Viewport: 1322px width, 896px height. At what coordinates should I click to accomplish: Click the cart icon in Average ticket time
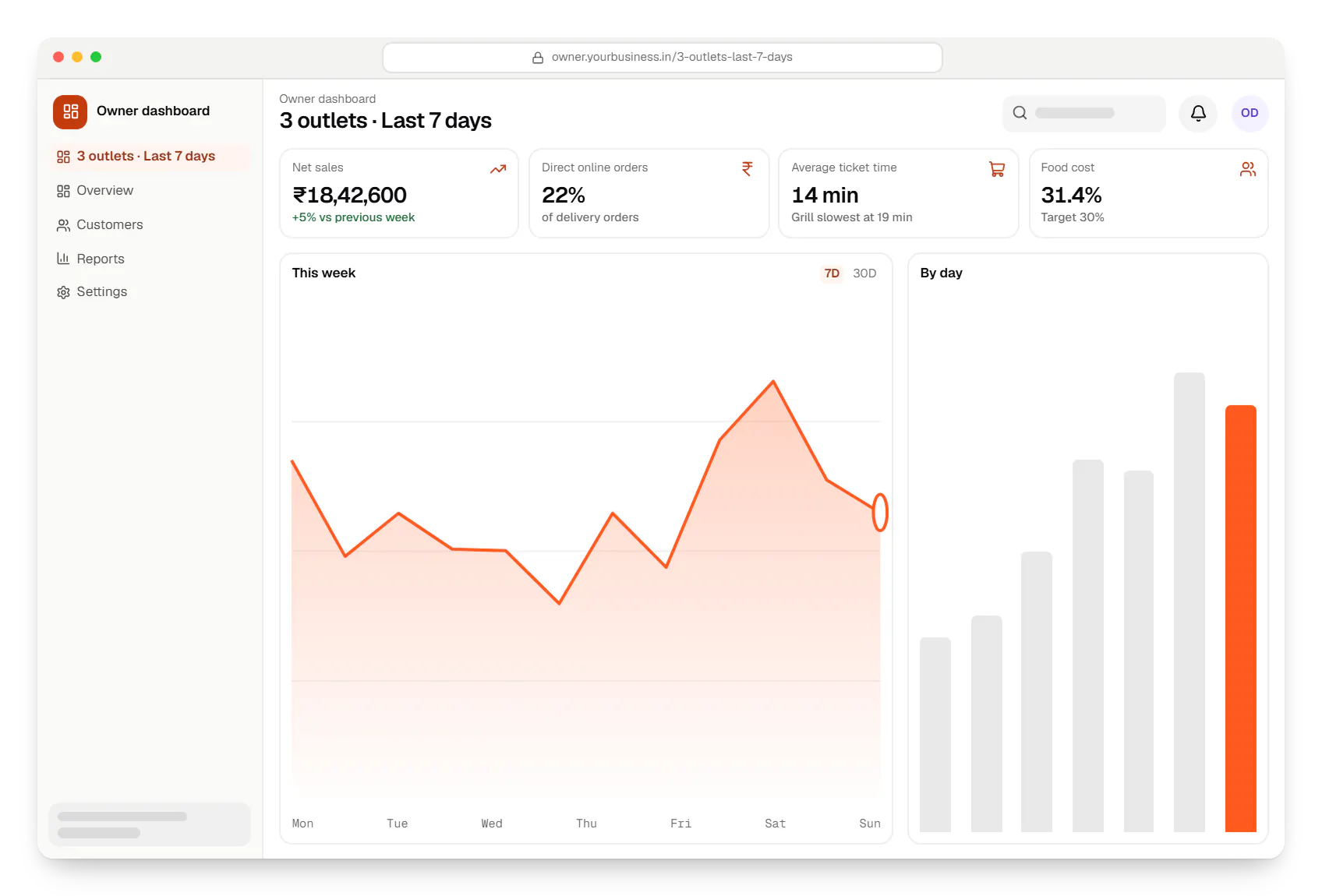tap(997, 169)
